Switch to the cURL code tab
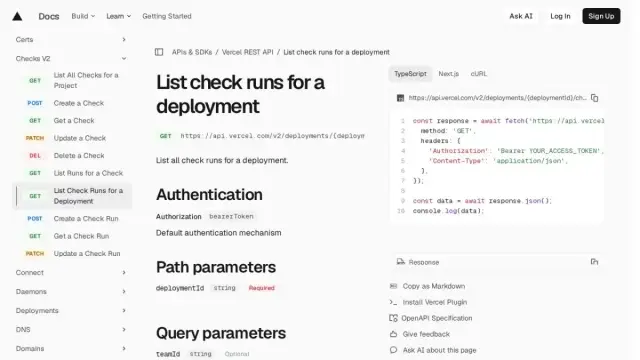 [478, 74]
